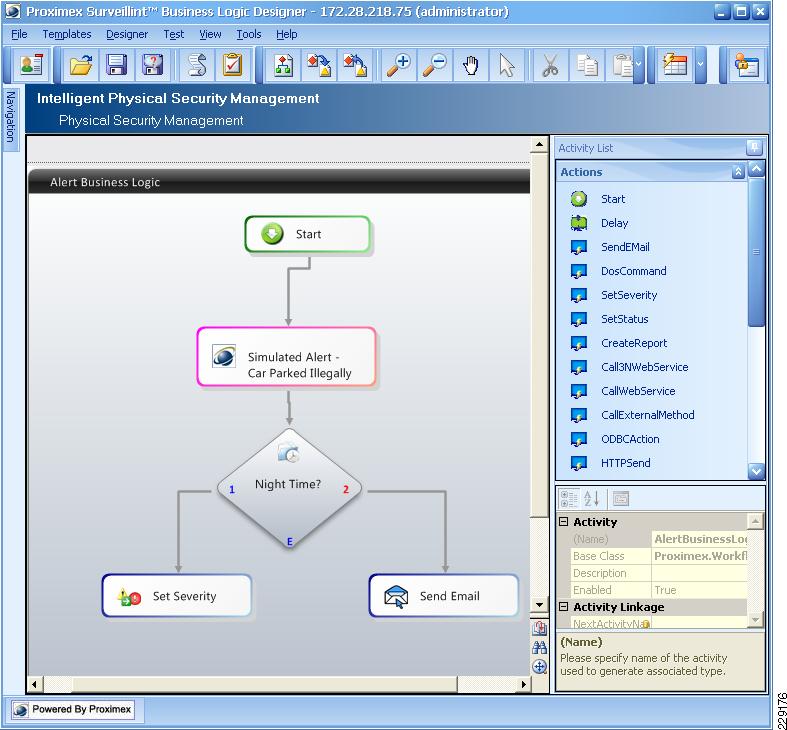Click the lightning table toolbar icon
This screenshot has width=787, height=730.
(x=675, y=65)
